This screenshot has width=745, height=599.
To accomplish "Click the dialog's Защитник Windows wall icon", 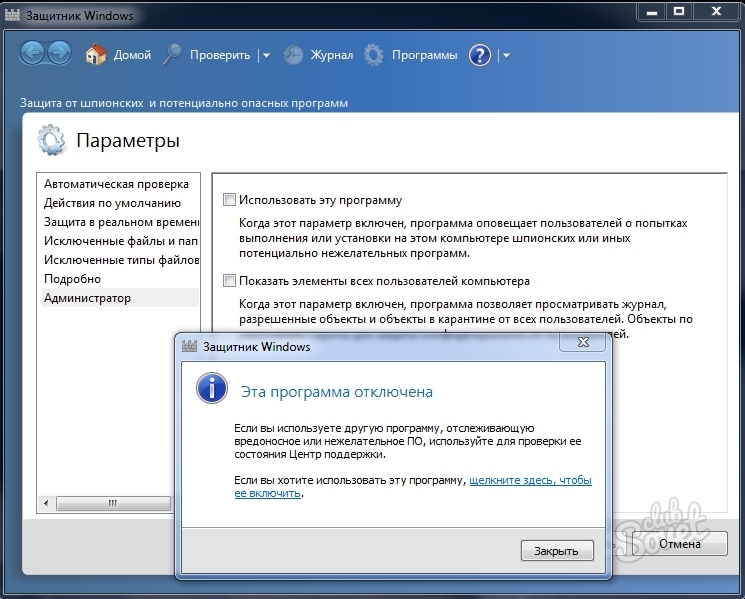I will pos(189,346).
